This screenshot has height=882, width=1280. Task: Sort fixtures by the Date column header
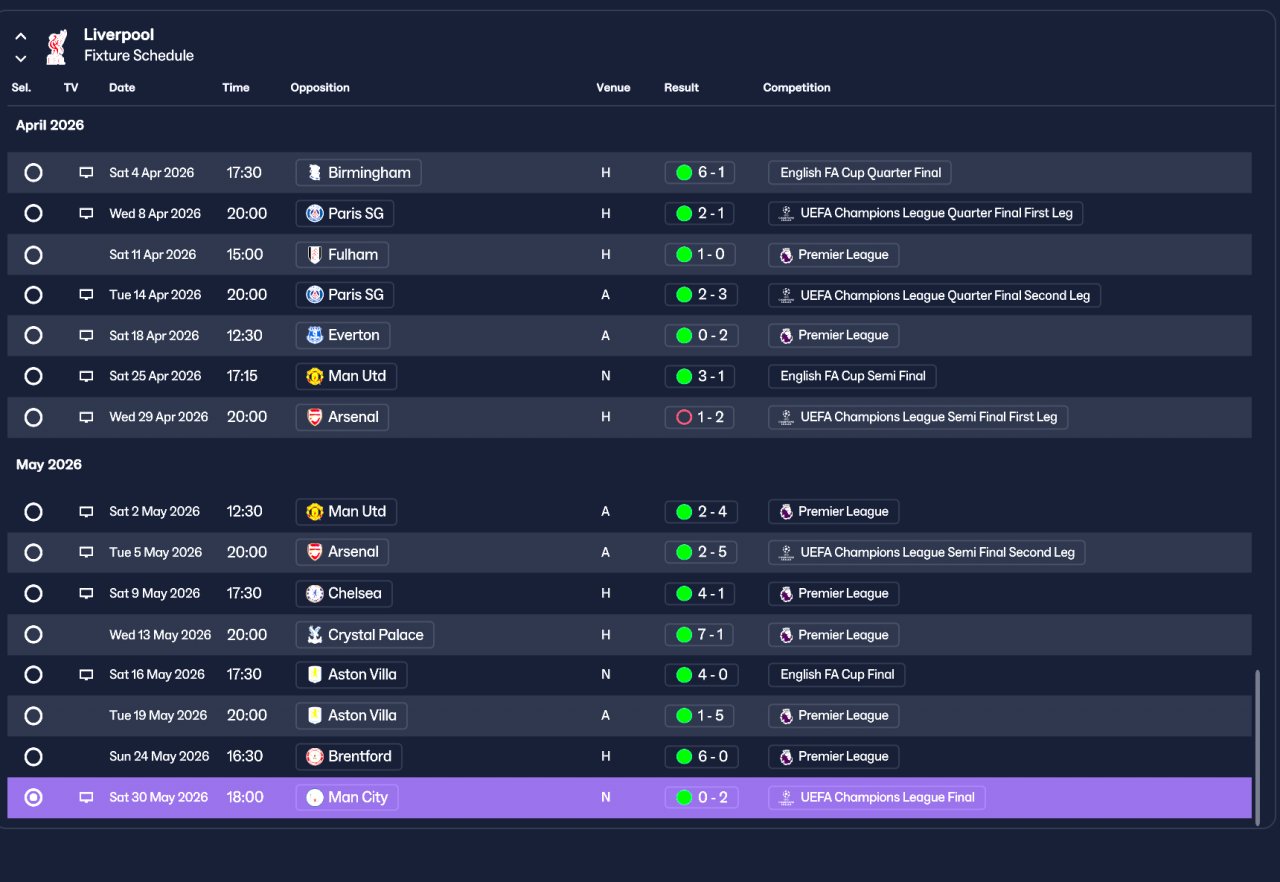[x=122, y=88]
